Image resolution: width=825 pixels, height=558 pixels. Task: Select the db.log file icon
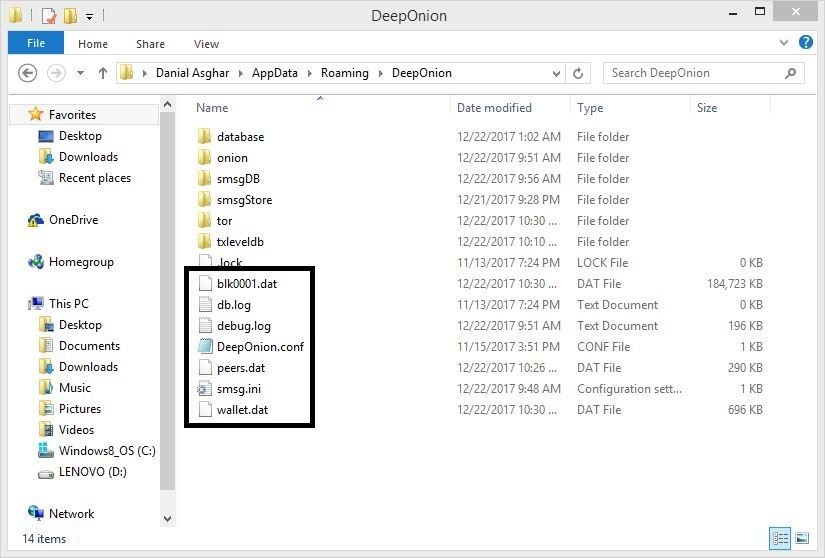pos(205,305)
